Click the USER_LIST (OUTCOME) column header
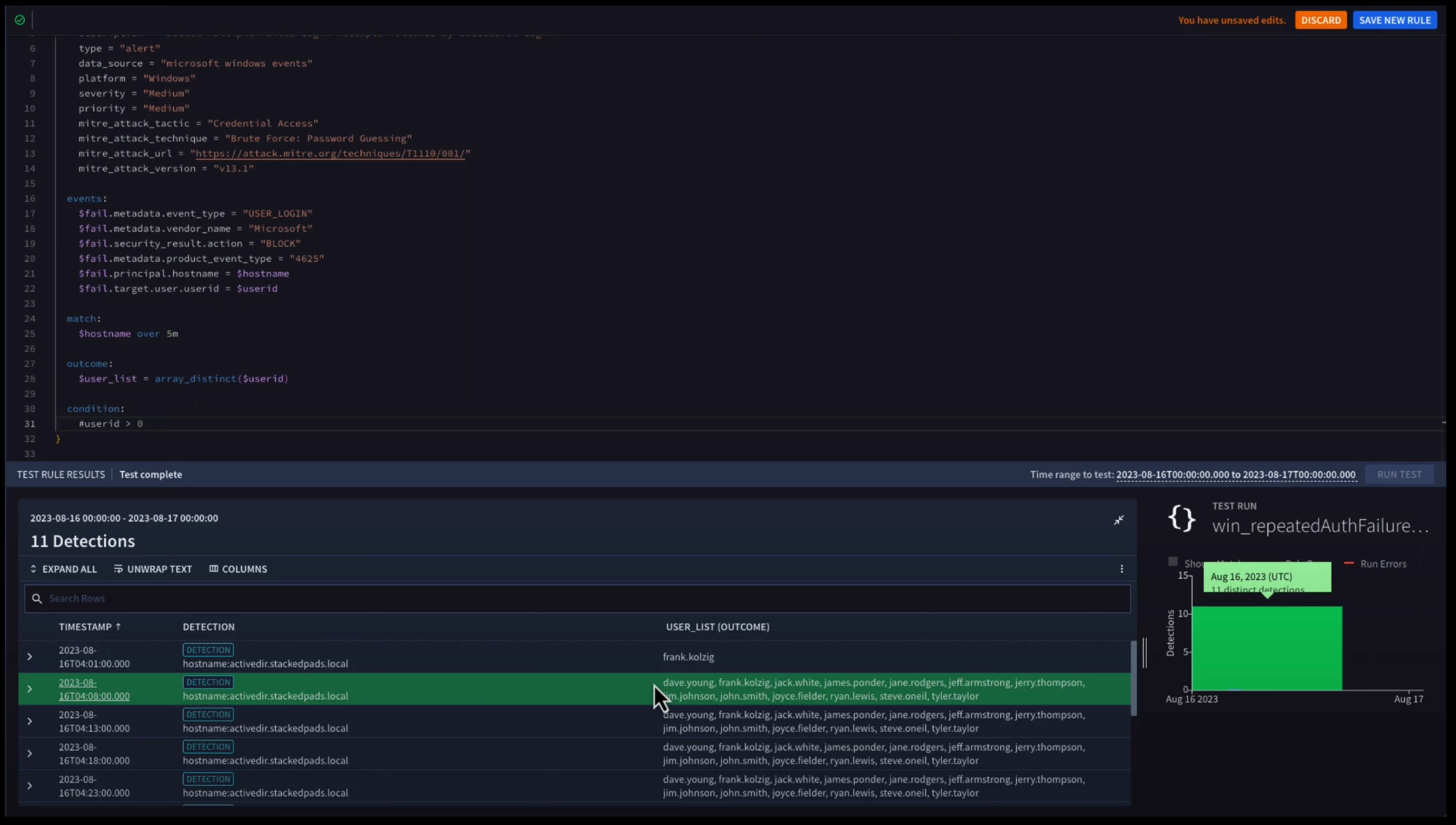Image resolution: width=1456 pixels, height=825 pixels. pyautogui.click(x=717, y=627)
